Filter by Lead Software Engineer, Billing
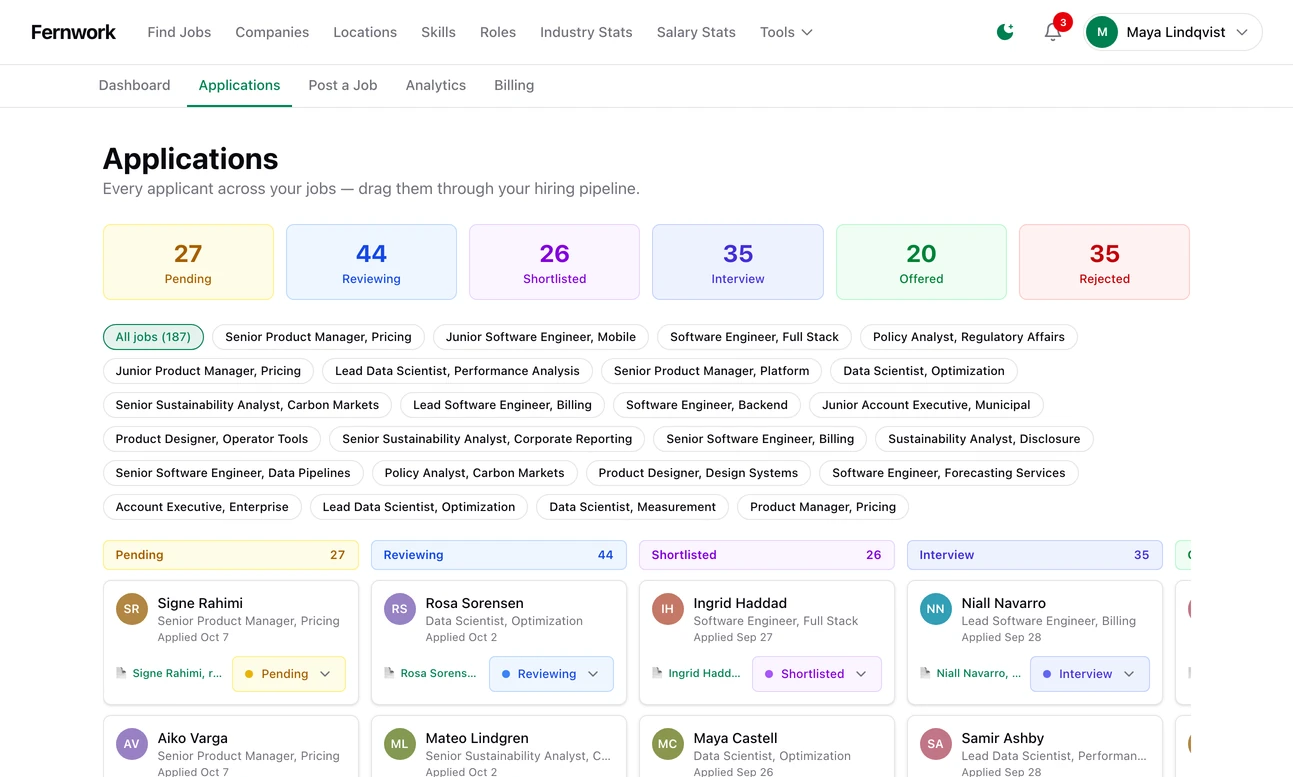The height and width of the screenshot is (777, 1293). tap(502, 405)
